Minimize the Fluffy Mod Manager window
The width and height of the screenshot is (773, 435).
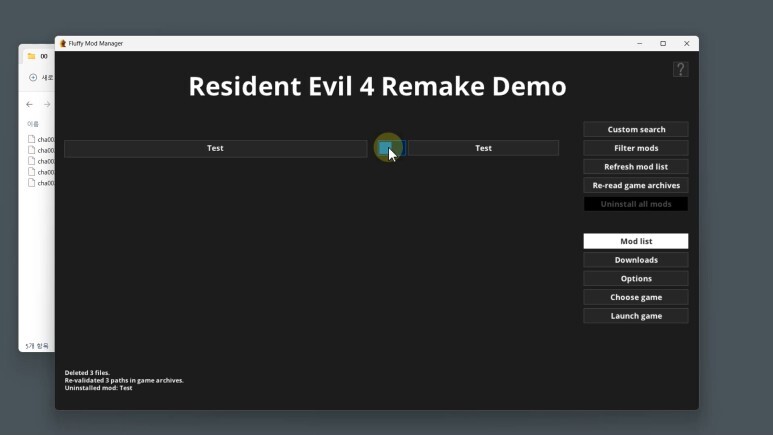(x=639, y=43)
